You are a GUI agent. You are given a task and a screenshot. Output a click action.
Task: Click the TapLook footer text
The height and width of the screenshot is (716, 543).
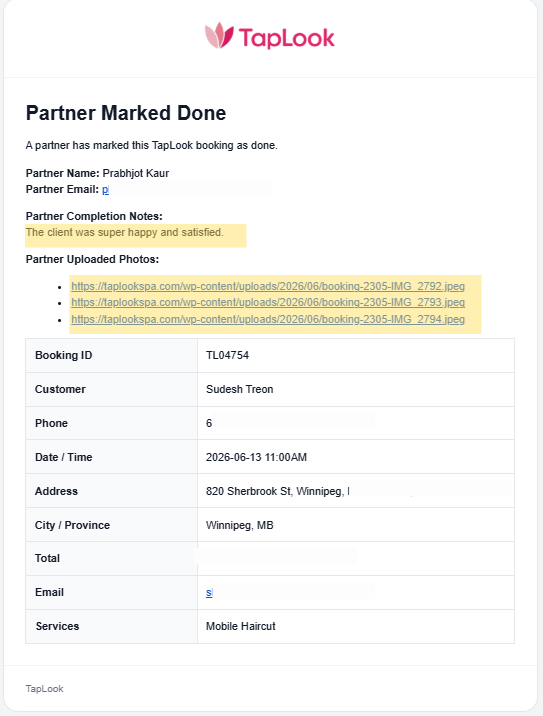[x=44, y=689]
